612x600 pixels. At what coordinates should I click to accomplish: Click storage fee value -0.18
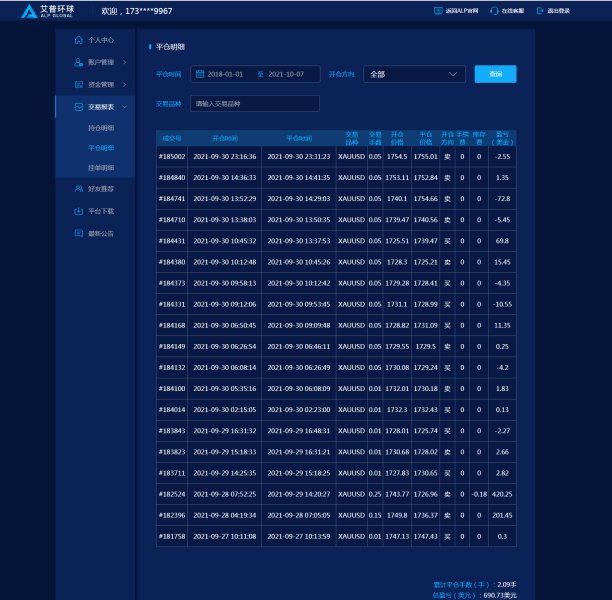[x=479, y=494]
